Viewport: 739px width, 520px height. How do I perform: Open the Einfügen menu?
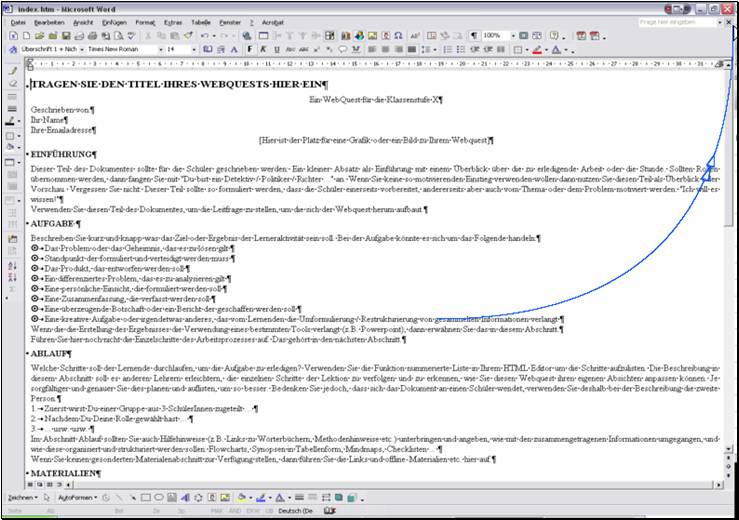pos(114,21)
